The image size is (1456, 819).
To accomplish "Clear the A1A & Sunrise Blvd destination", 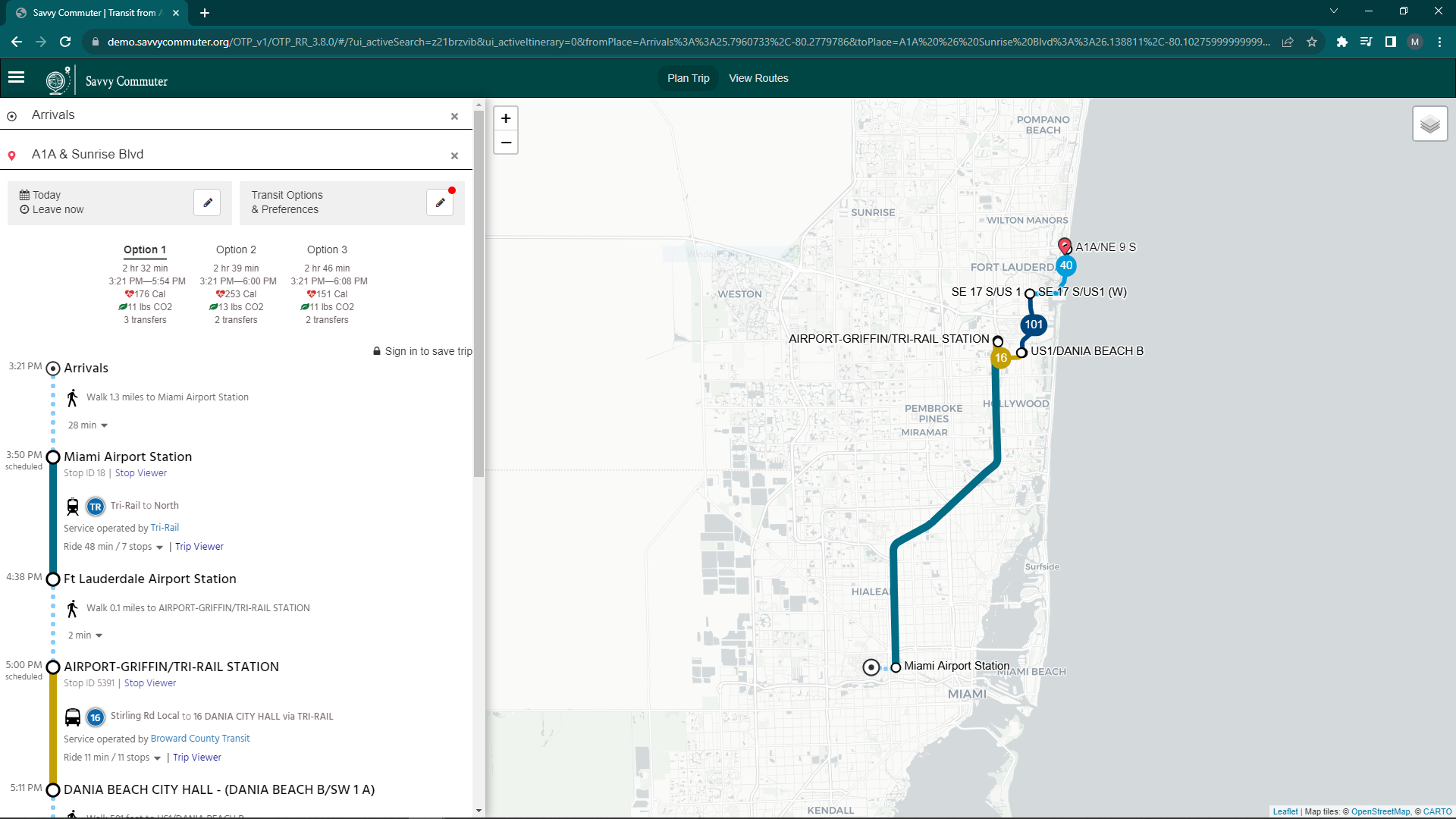I will coord(454,155).
